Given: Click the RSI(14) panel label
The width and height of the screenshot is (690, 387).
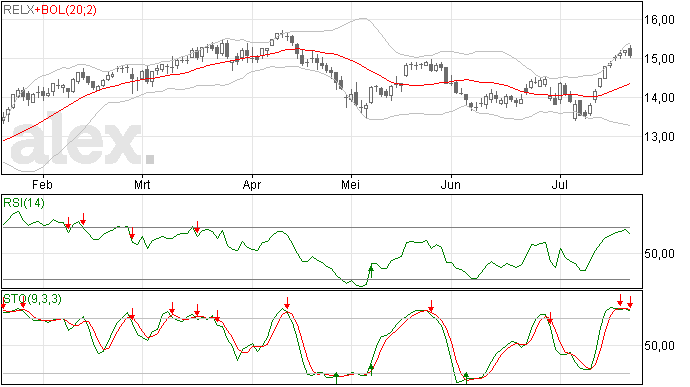Looking at the screenshot, I should (24, 203).
